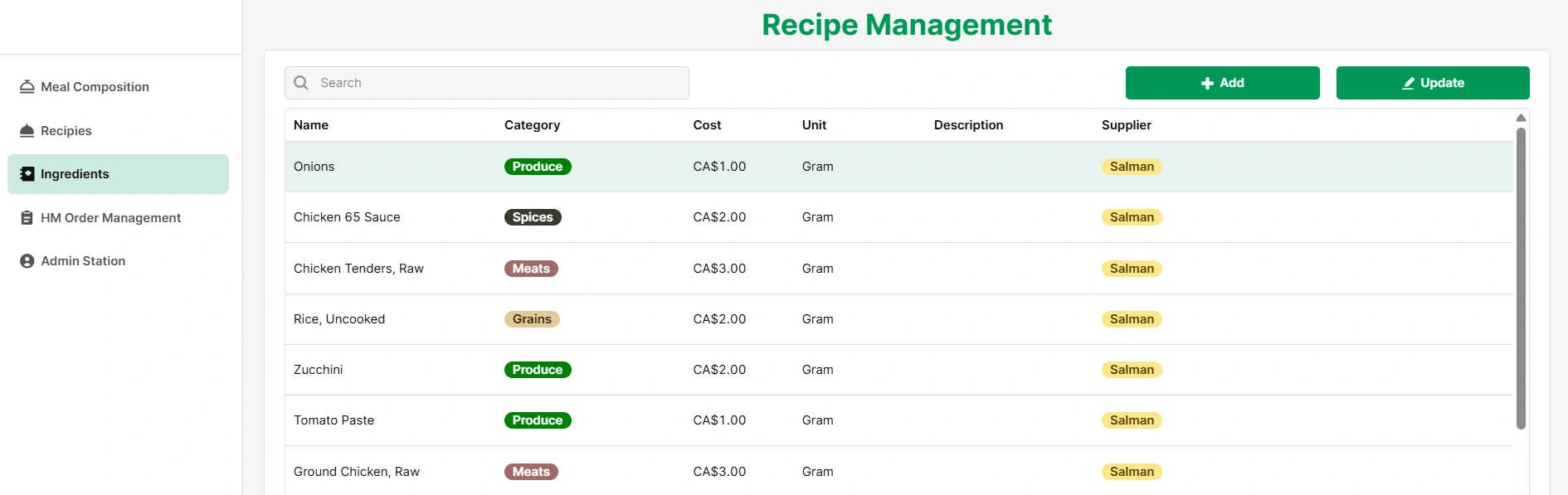Click the plus icon on Add button

point(1207,83)
